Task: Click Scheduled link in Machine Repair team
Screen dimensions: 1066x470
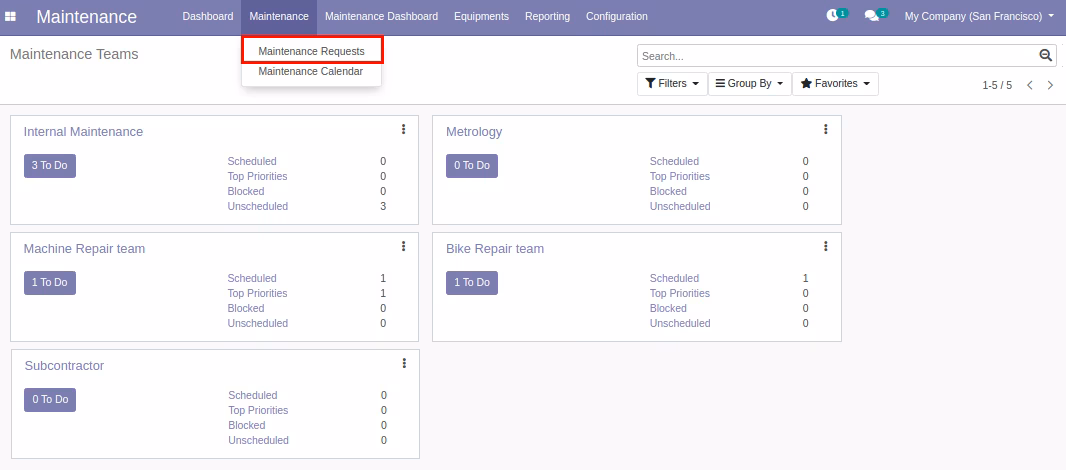Action: pos(252,278)
